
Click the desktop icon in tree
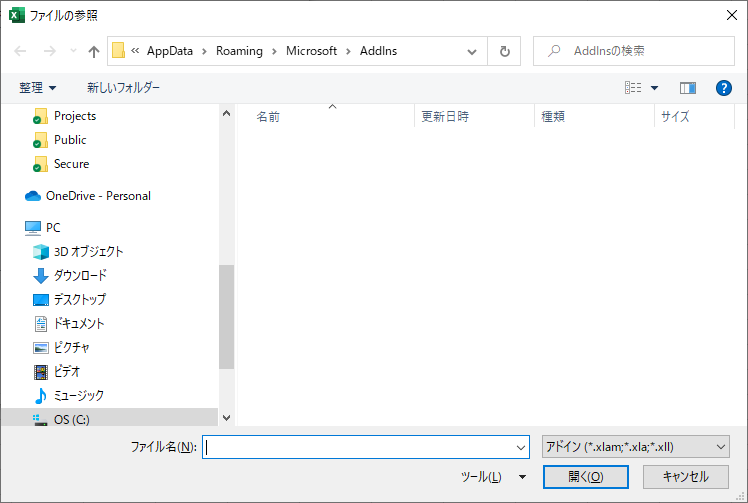point(41,300)
